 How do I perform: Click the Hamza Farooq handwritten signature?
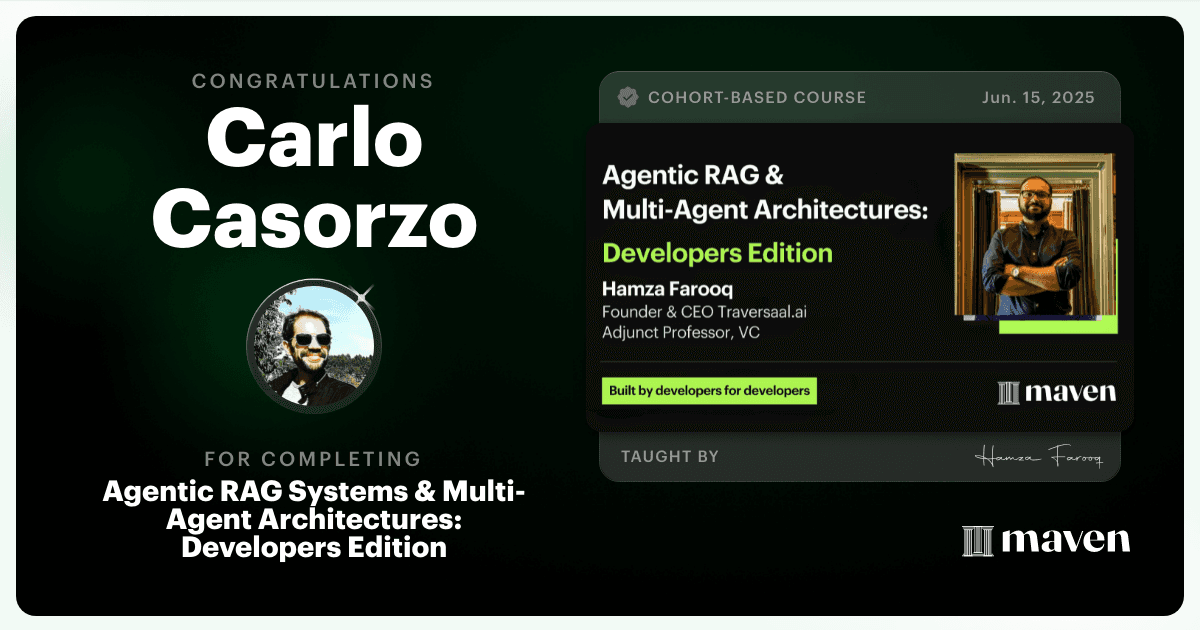click(1038, 458)
